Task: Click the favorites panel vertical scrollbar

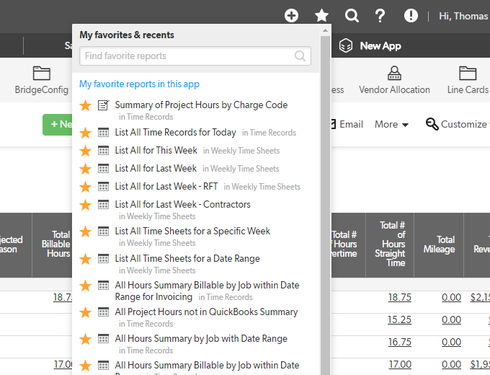Action: pos(325,205)
